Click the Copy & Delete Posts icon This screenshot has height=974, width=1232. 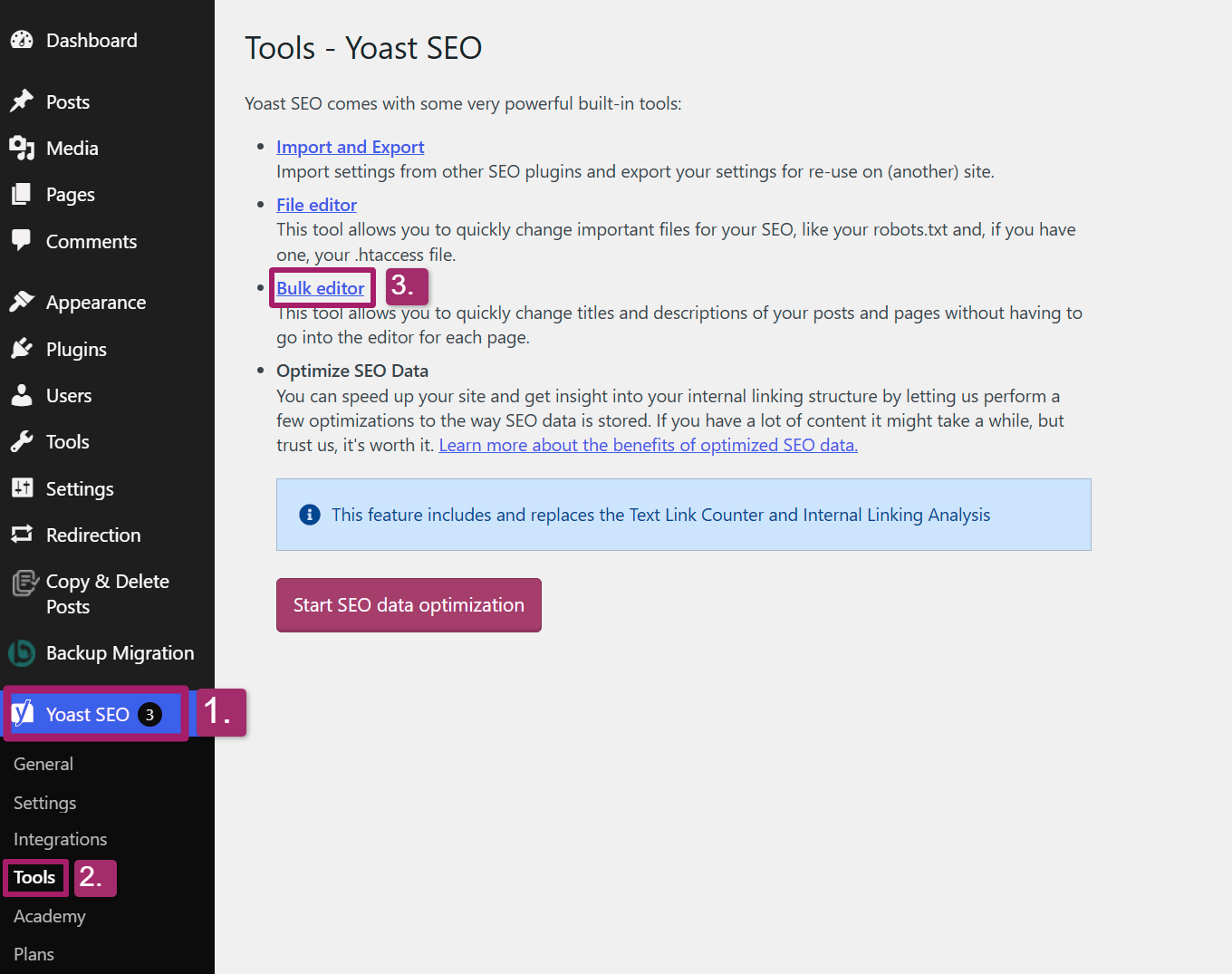pyautogui.click(x=24, y=583)
